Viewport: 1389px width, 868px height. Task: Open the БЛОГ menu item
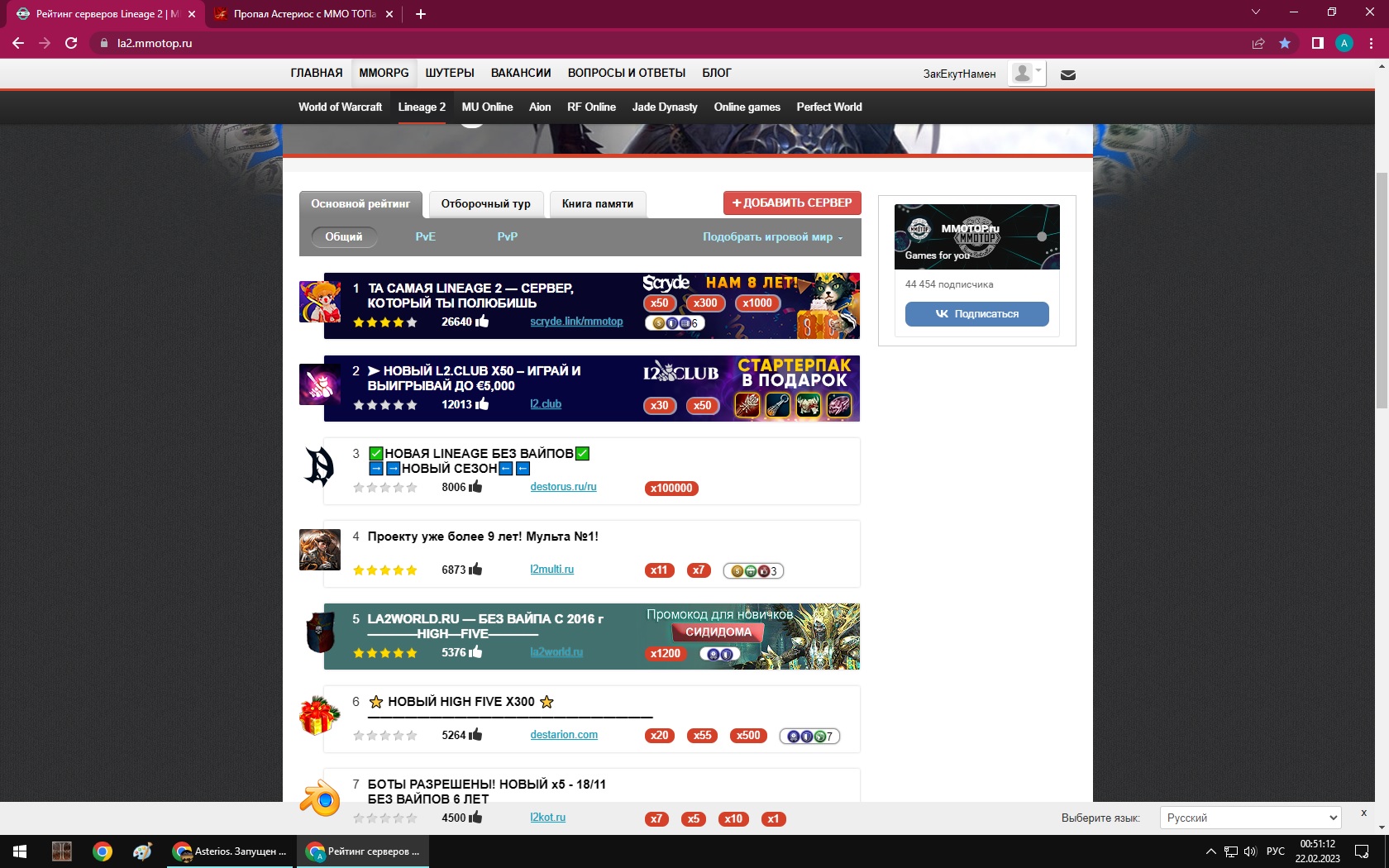click(x=717, y=73)
